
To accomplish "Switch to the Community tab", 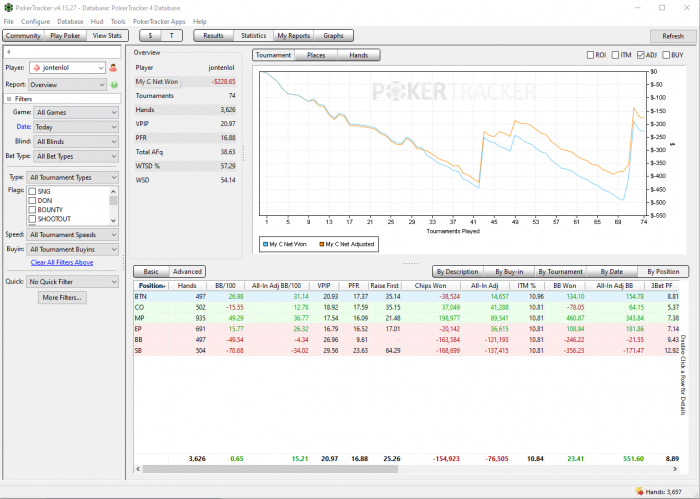I will 23,36.
